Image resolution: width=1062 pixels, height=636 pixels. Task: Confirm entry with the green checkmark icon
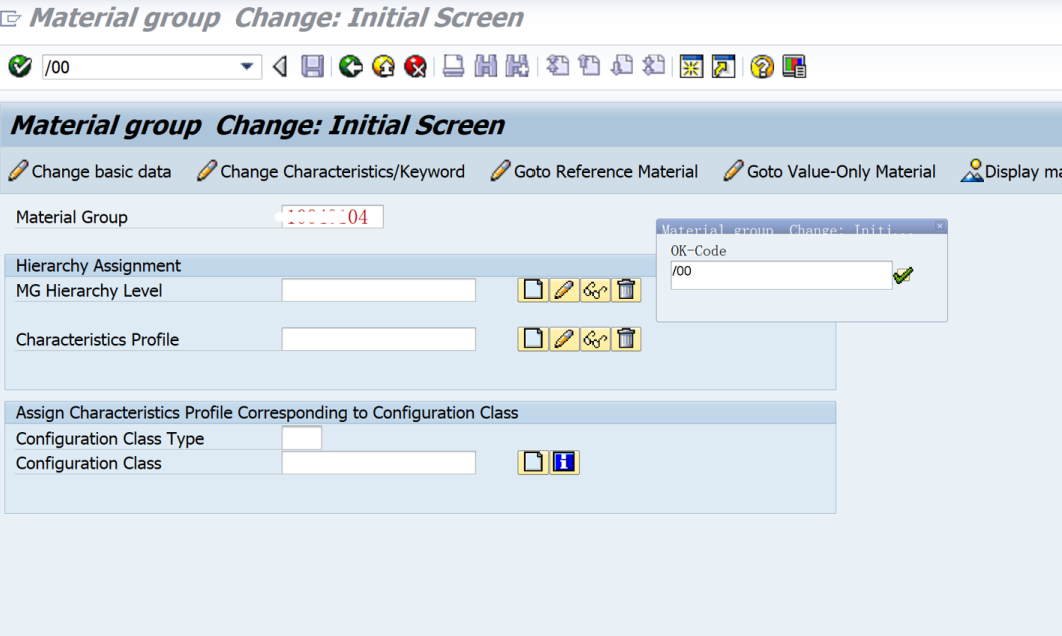[x=903, y=275]
